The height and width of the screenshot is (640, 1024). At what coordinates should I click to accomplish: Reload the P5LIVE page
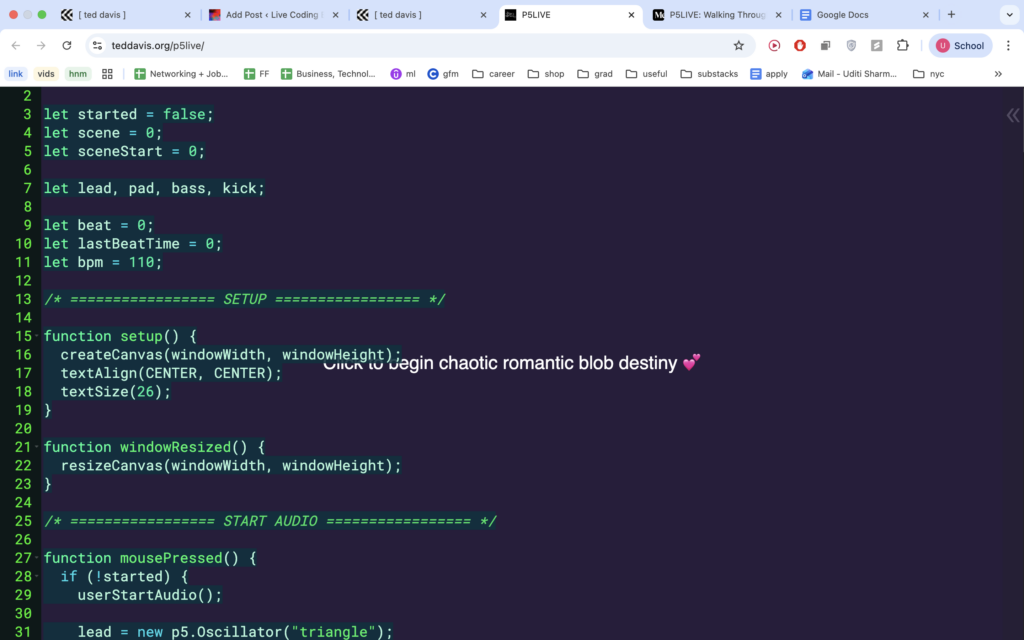(67, 45)
